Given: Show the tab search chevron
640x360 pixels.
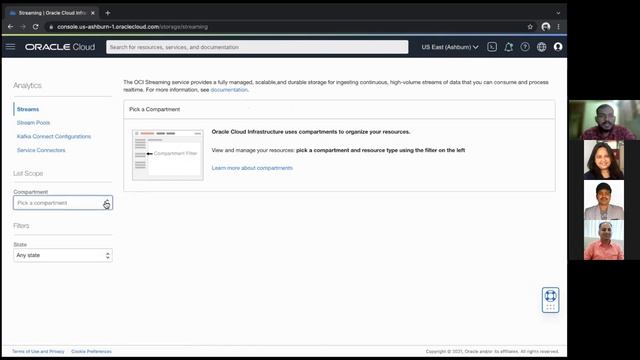Looking at the screenshot, I should (x=558, y=13).
